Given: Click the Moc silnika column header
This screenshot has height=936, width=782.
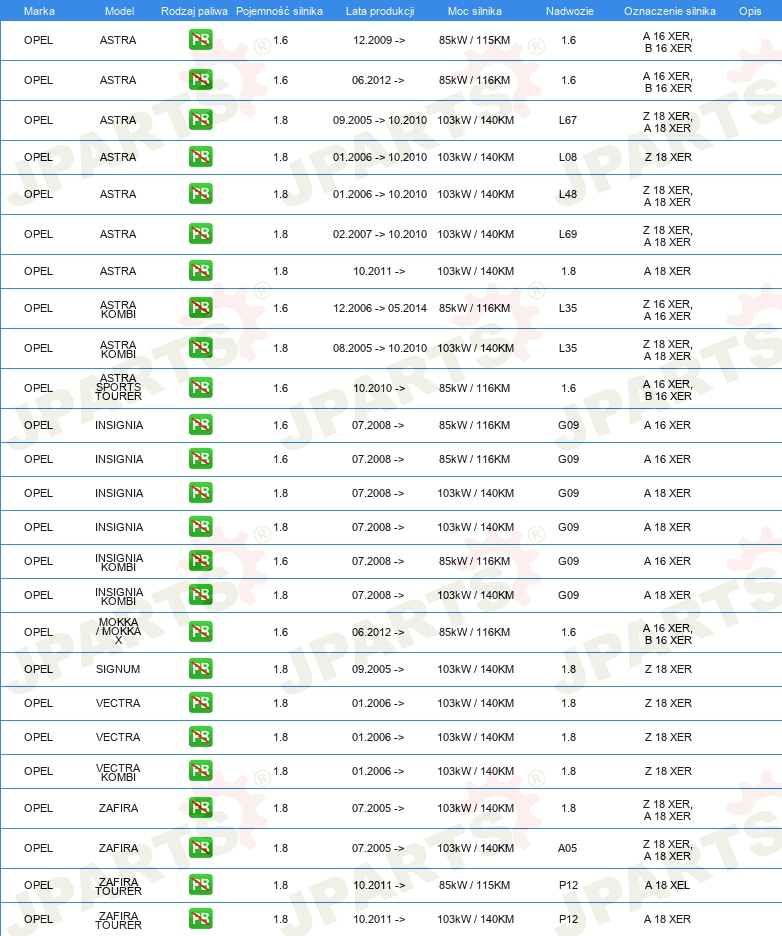Looking at the screenshot, I should [475, 11].
